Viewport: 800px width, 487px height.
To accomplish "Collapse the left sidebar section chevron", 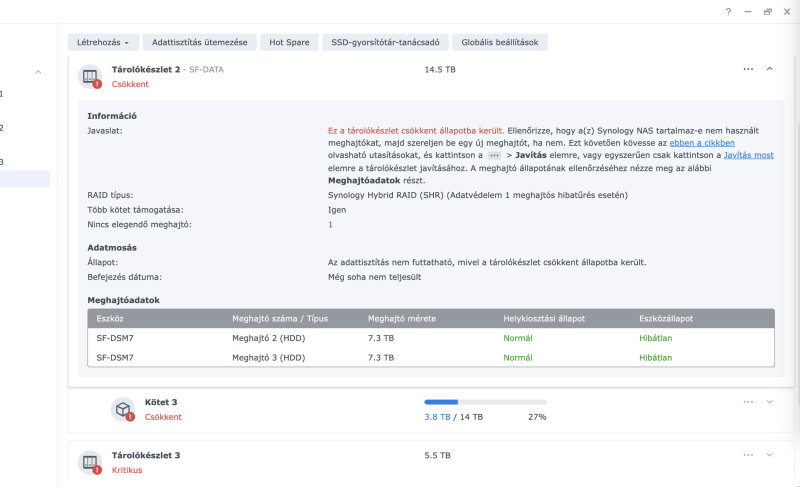I will click(x=38, y=72).
